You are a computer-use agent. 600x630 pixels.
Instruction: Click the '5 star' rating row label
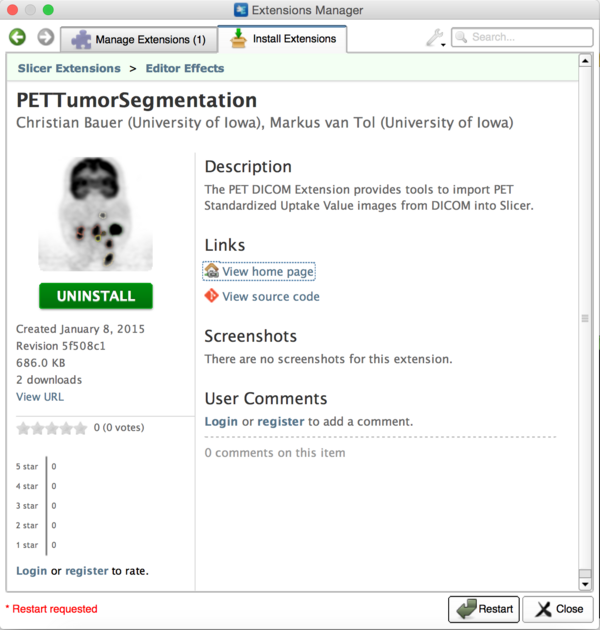(27, 466)
